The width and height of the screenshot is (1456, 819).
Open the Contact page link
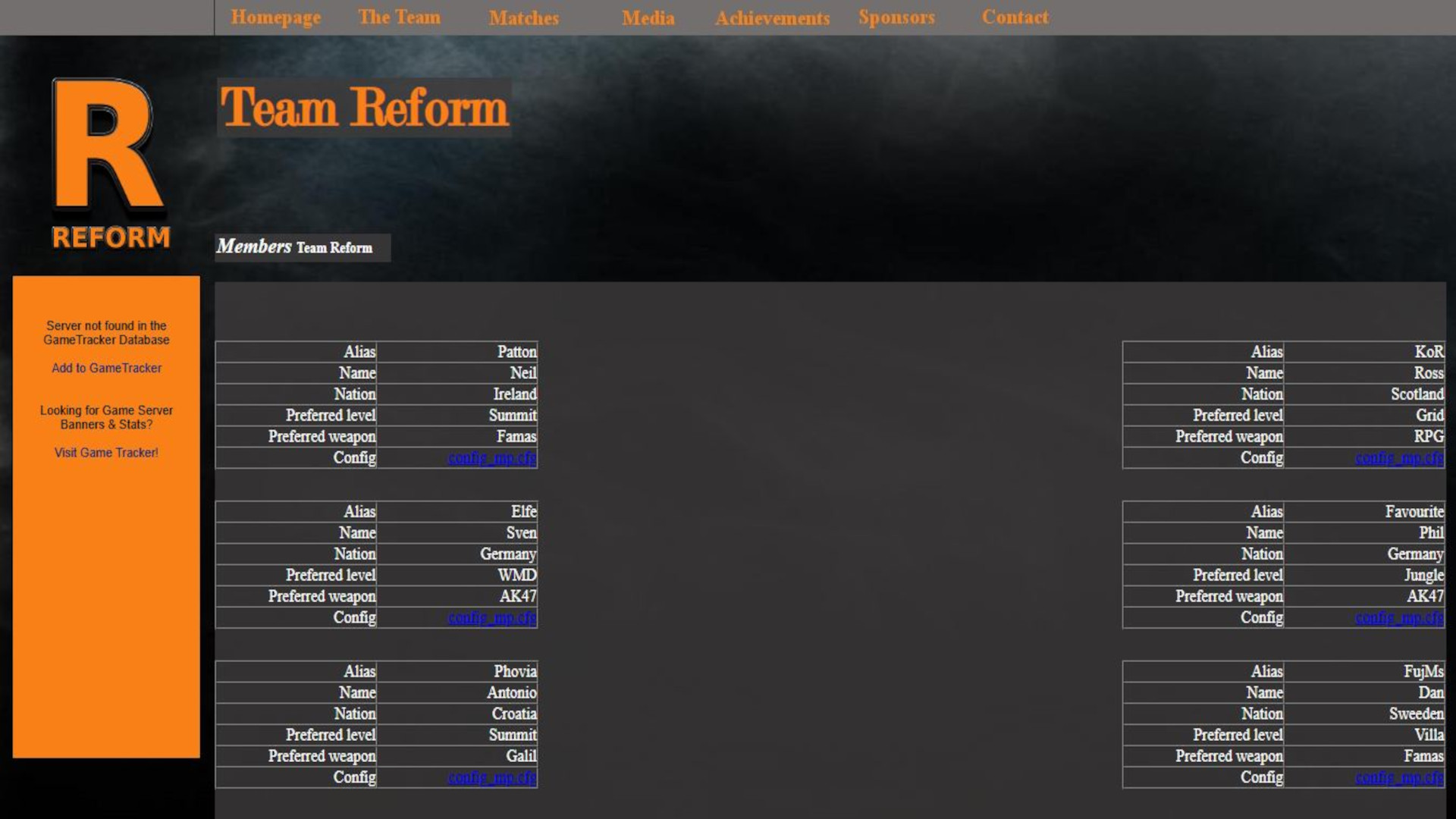pos(1015,17)
